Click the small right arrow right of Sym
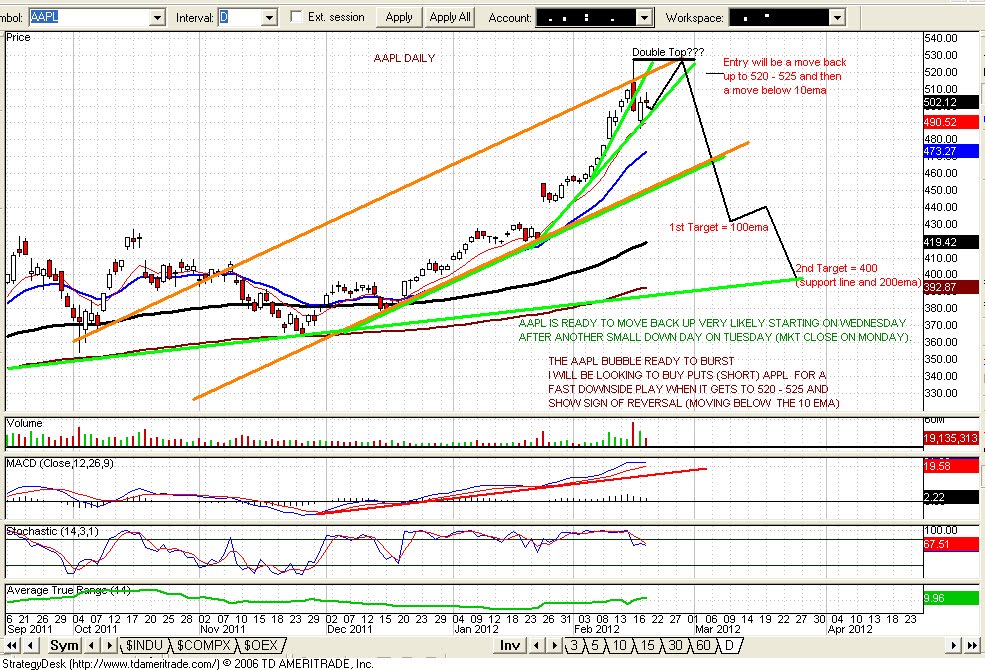Image resolution: width=985 pixels, height=670 pixels. click(109, 646)
